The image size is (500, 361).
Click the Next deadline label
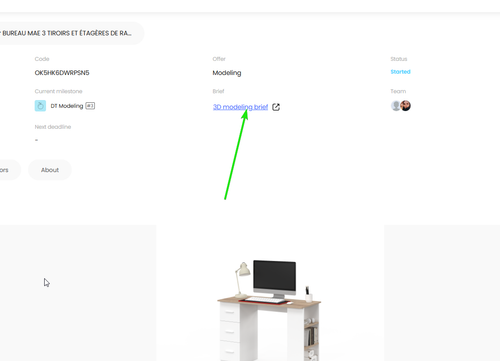(x=53, y=127)
